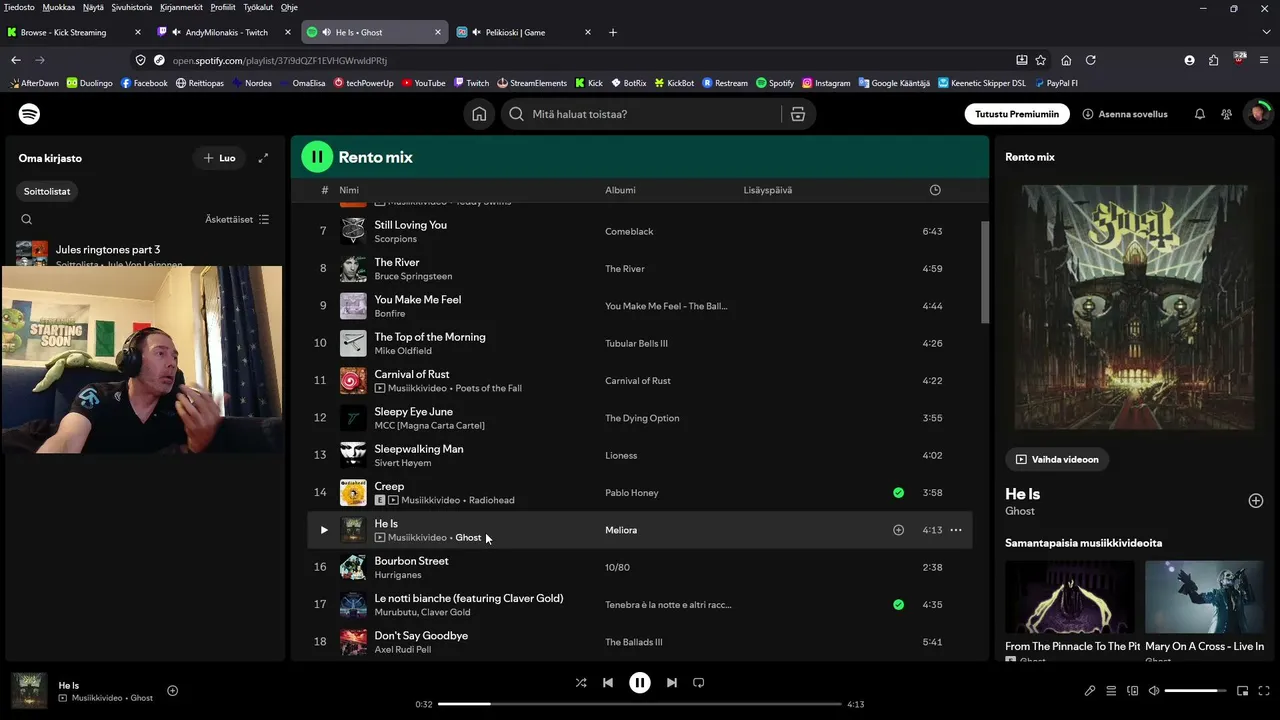Open more options for He Is row
The height and width of the screenshot is (720, 1280).
(x=956, y=530)
